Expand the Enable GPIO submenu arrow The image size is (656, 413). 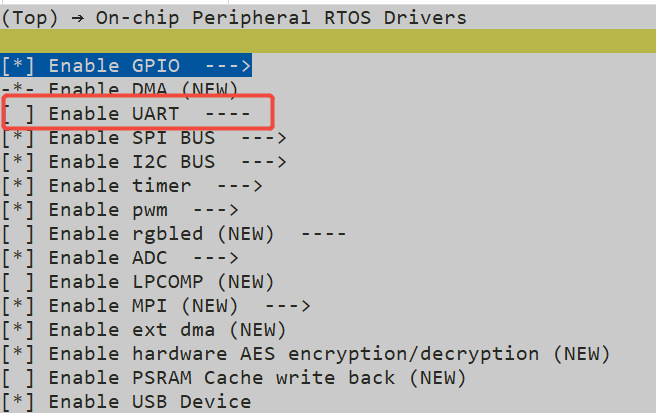[x=226, y=66]
